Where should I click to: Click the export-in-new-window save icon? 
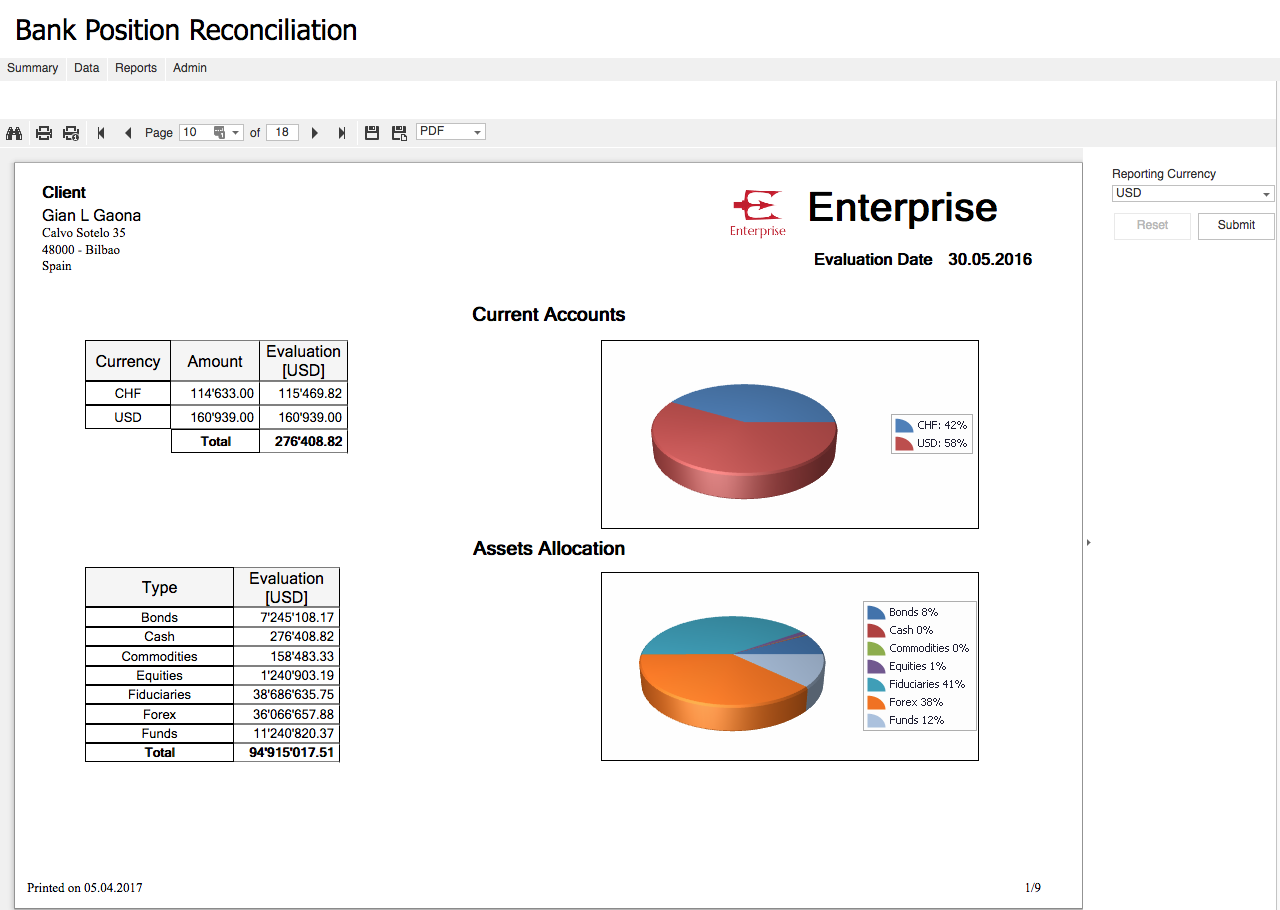pos(399,133)
